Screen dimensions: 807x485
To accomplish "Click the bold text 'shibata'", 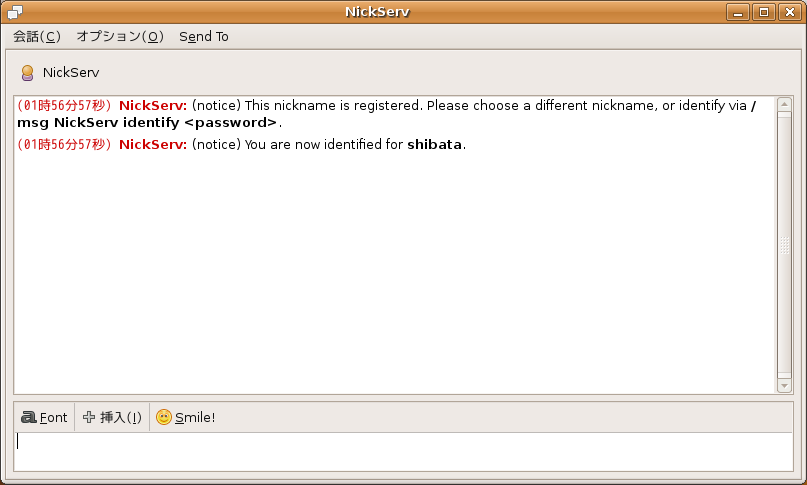I will [434, 145].
